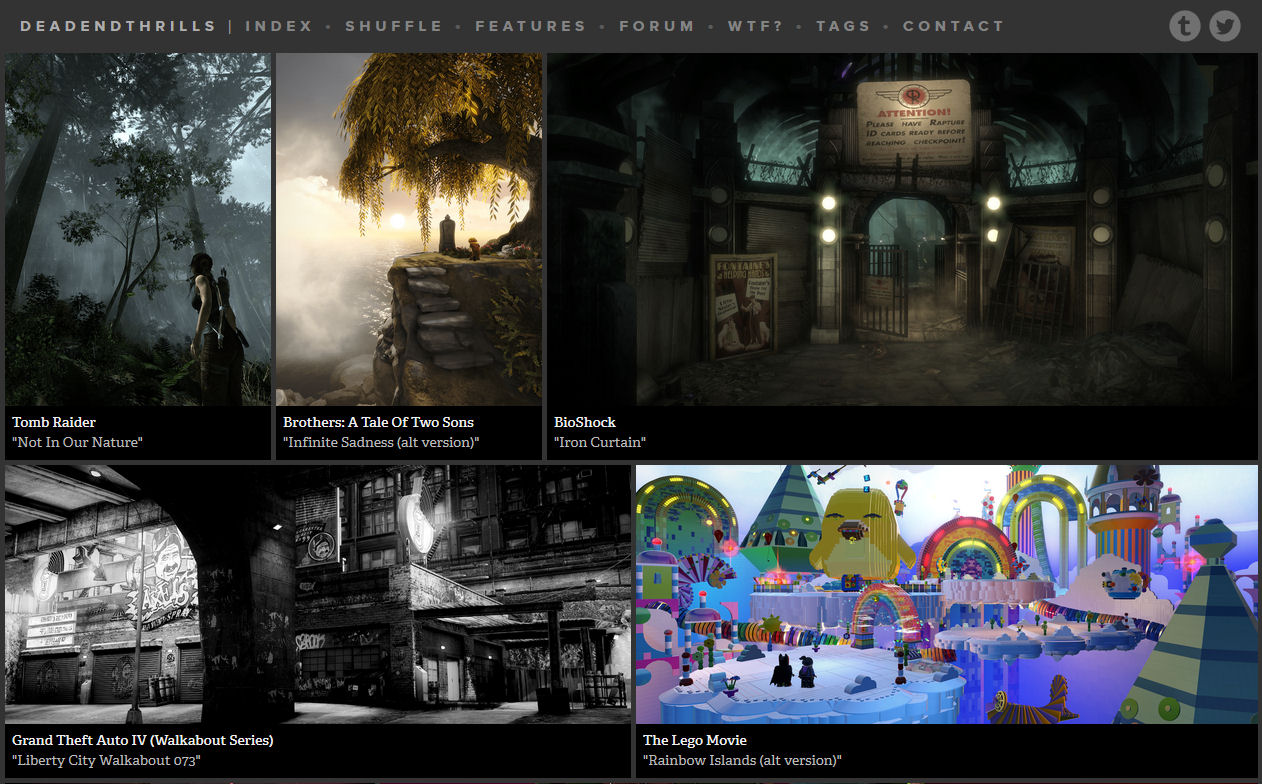Click the WTF? navigation item
This screenshot has width=1262, height=784.
[755, 26]
